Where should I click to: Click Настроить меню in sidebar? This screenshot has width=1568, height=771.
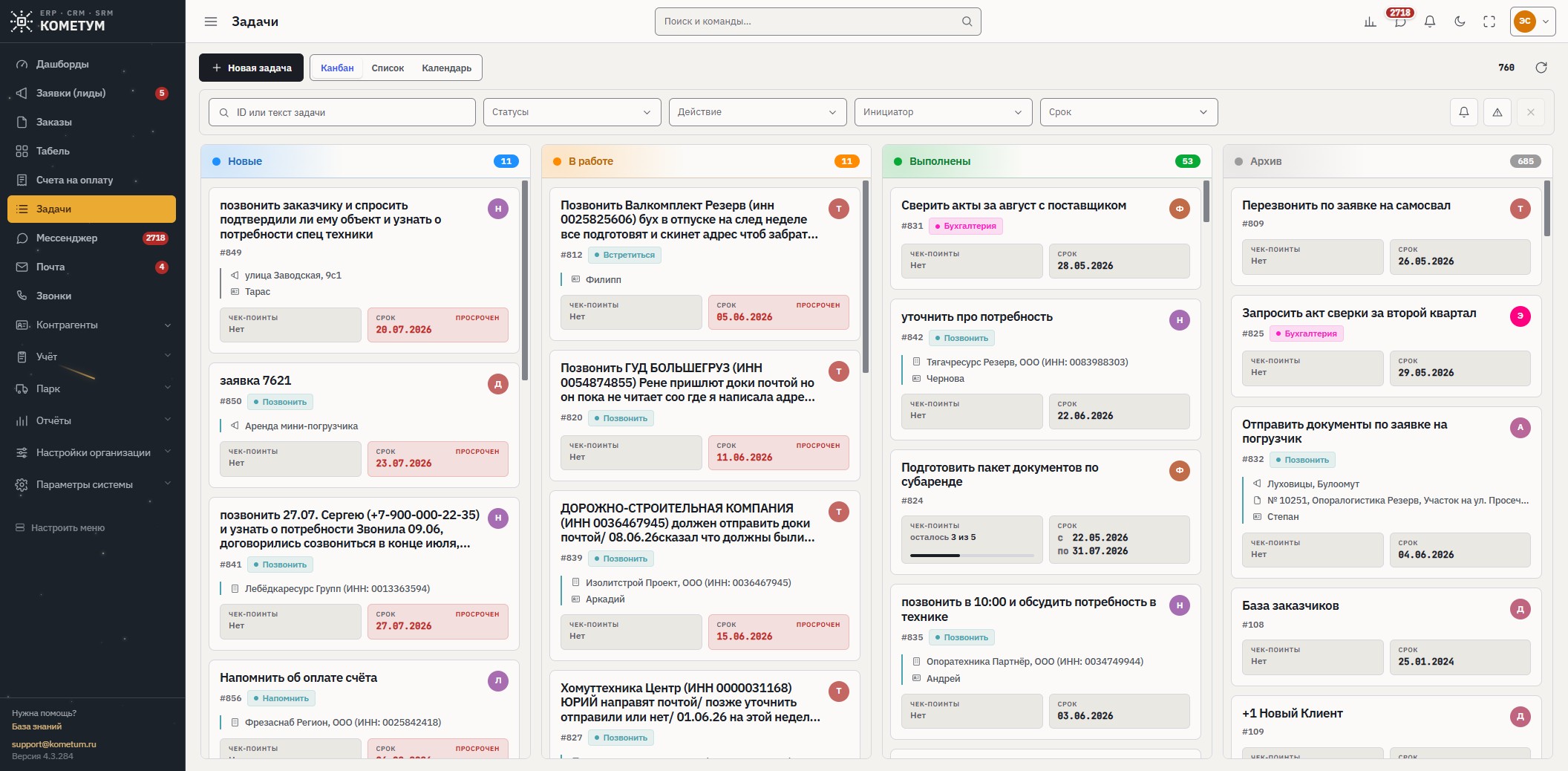61,528
